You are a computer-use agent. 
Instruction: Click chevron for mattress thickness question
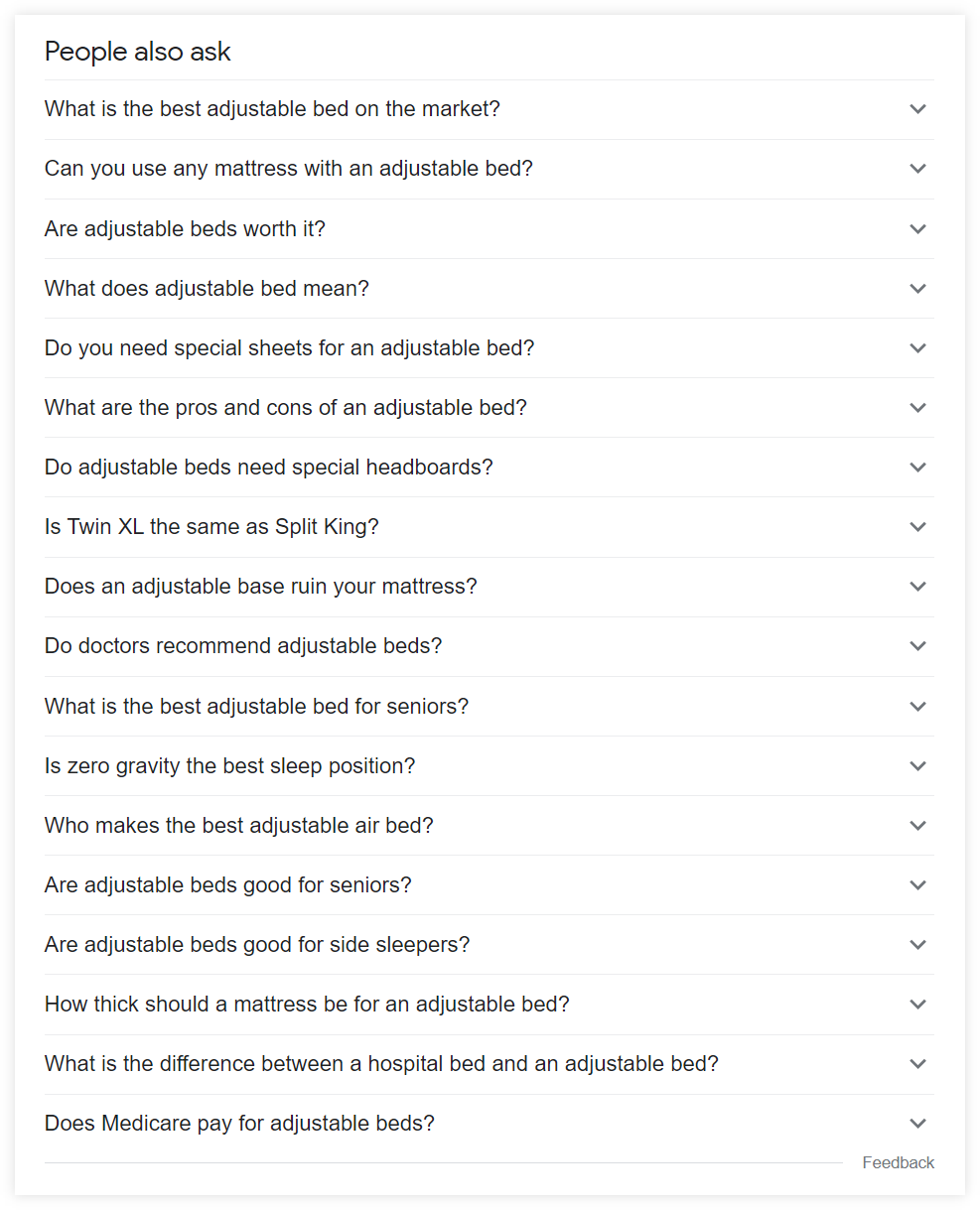click(x=917, y=1005)
